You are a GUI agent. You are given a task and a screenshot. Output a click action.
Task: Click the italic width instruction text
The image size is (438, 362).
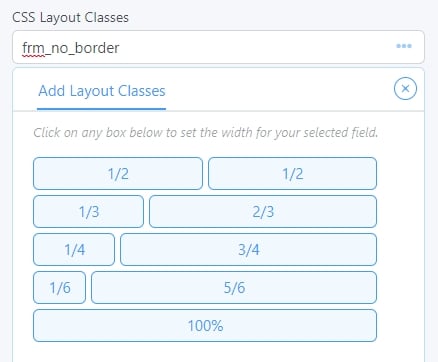(206, 133)
